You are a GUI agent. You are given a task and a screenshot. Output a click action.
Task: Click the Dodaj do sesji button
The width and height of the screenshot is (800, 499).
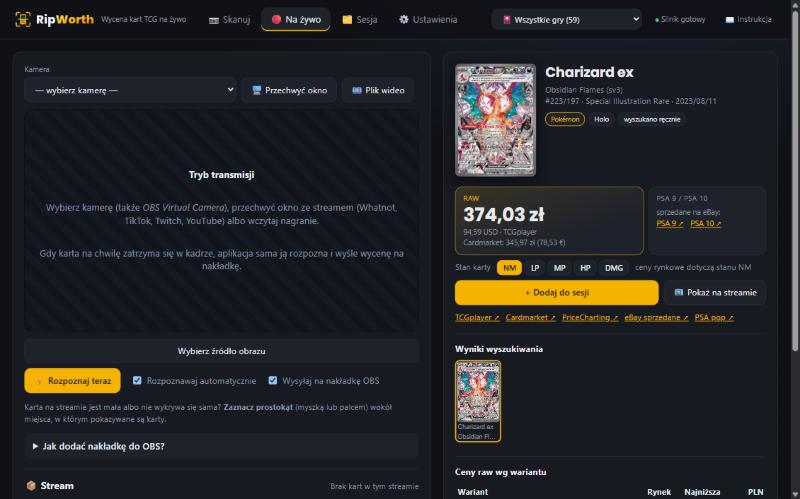(x=557, y=292)
